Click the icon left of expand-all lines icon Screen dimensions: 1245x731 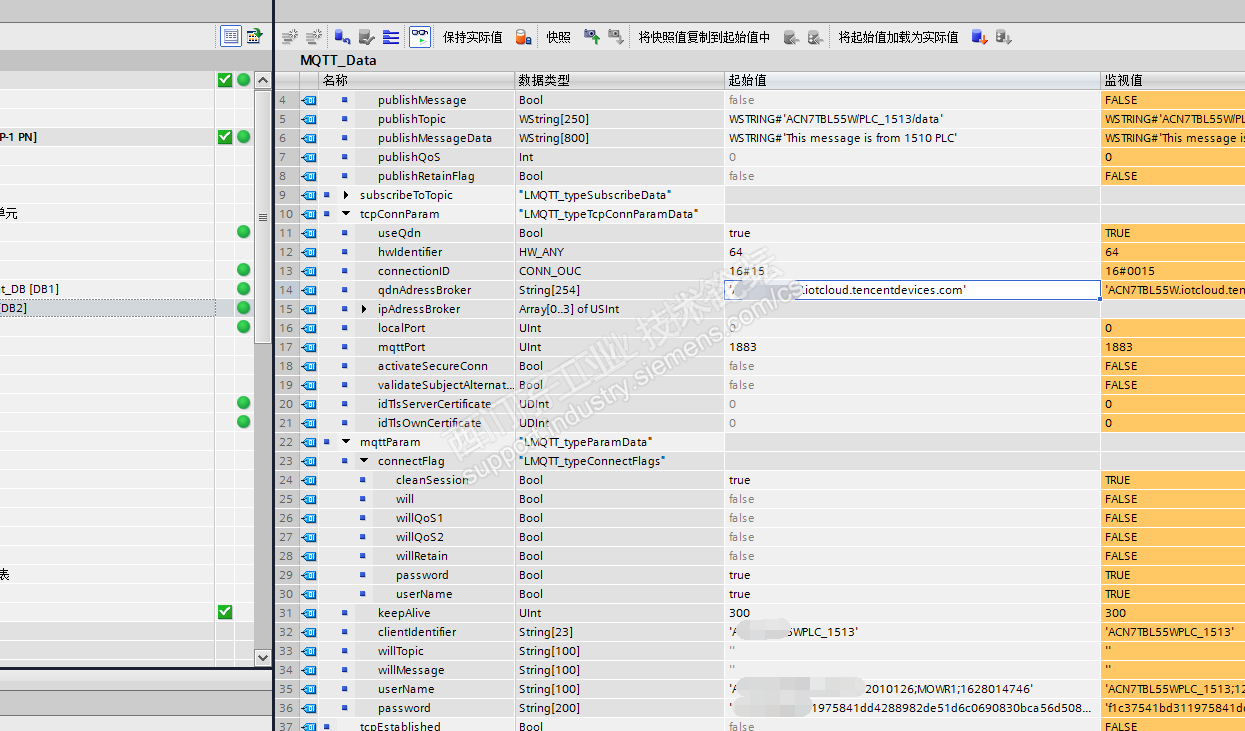[x=366, y=37]
